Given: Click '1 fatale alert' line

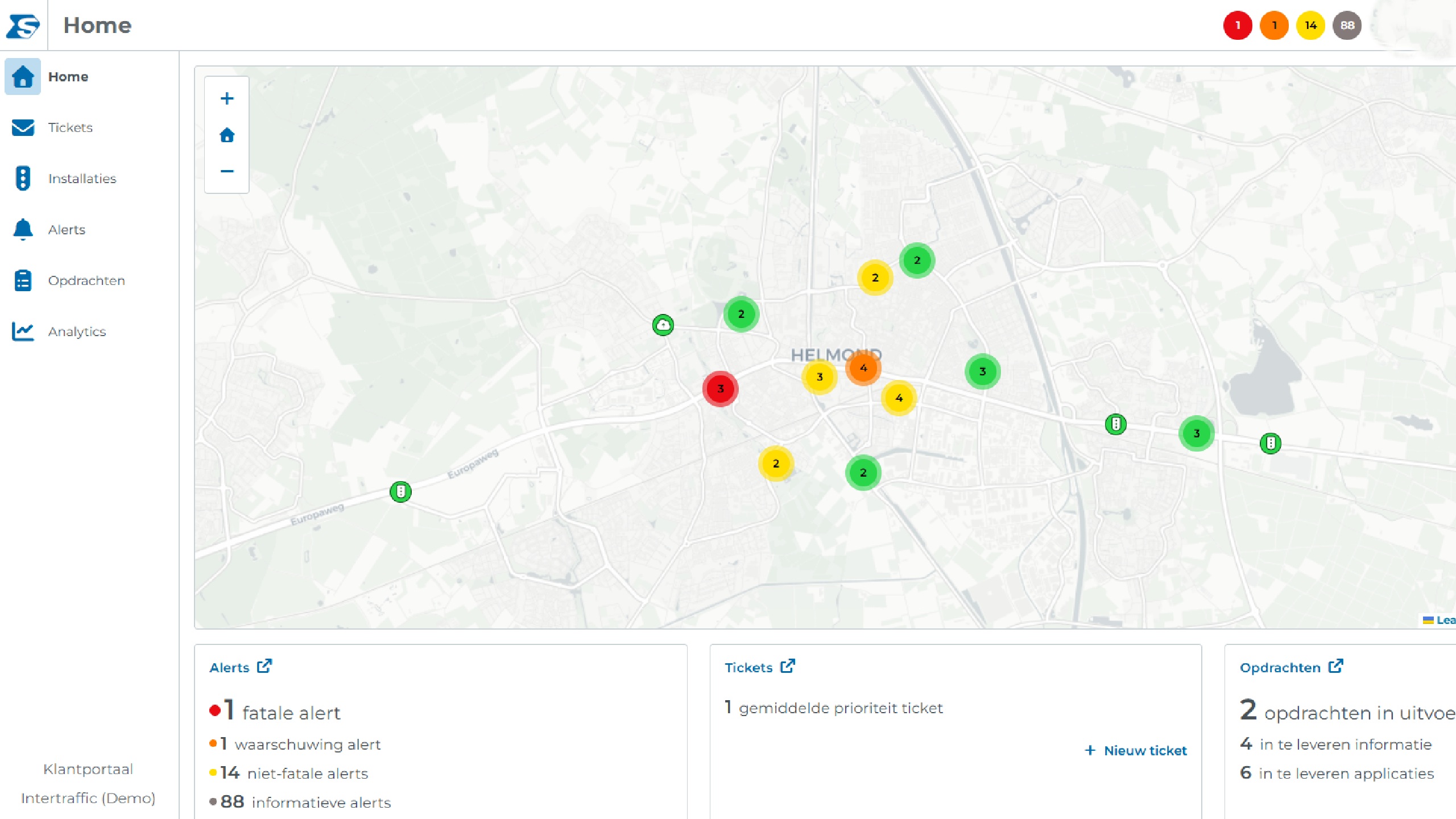Looking at the screenshot, I should 275,711.
